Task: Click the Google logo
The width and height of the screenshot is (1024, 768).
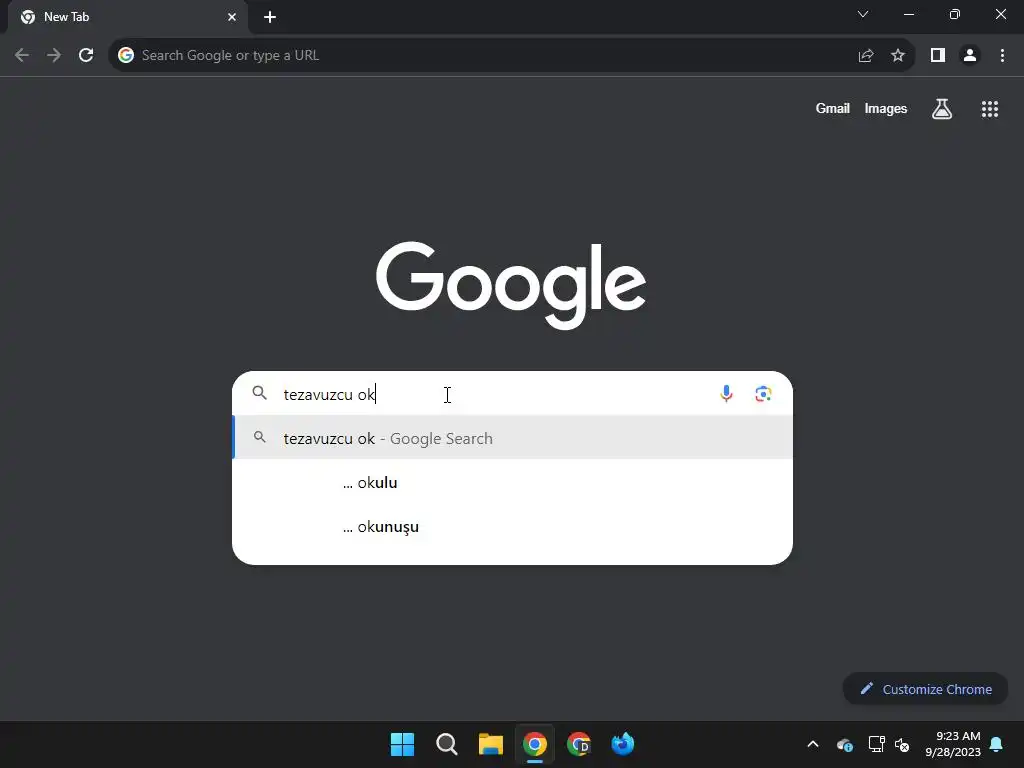Action: (511, 285)
